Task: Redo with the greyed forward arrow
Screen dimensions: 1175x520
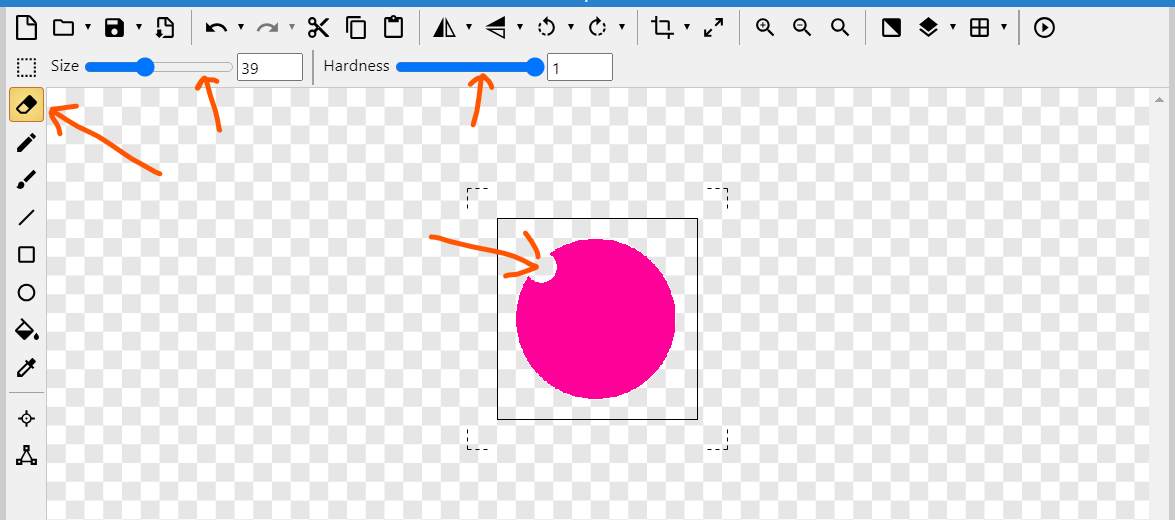Action: click(268, 28)
